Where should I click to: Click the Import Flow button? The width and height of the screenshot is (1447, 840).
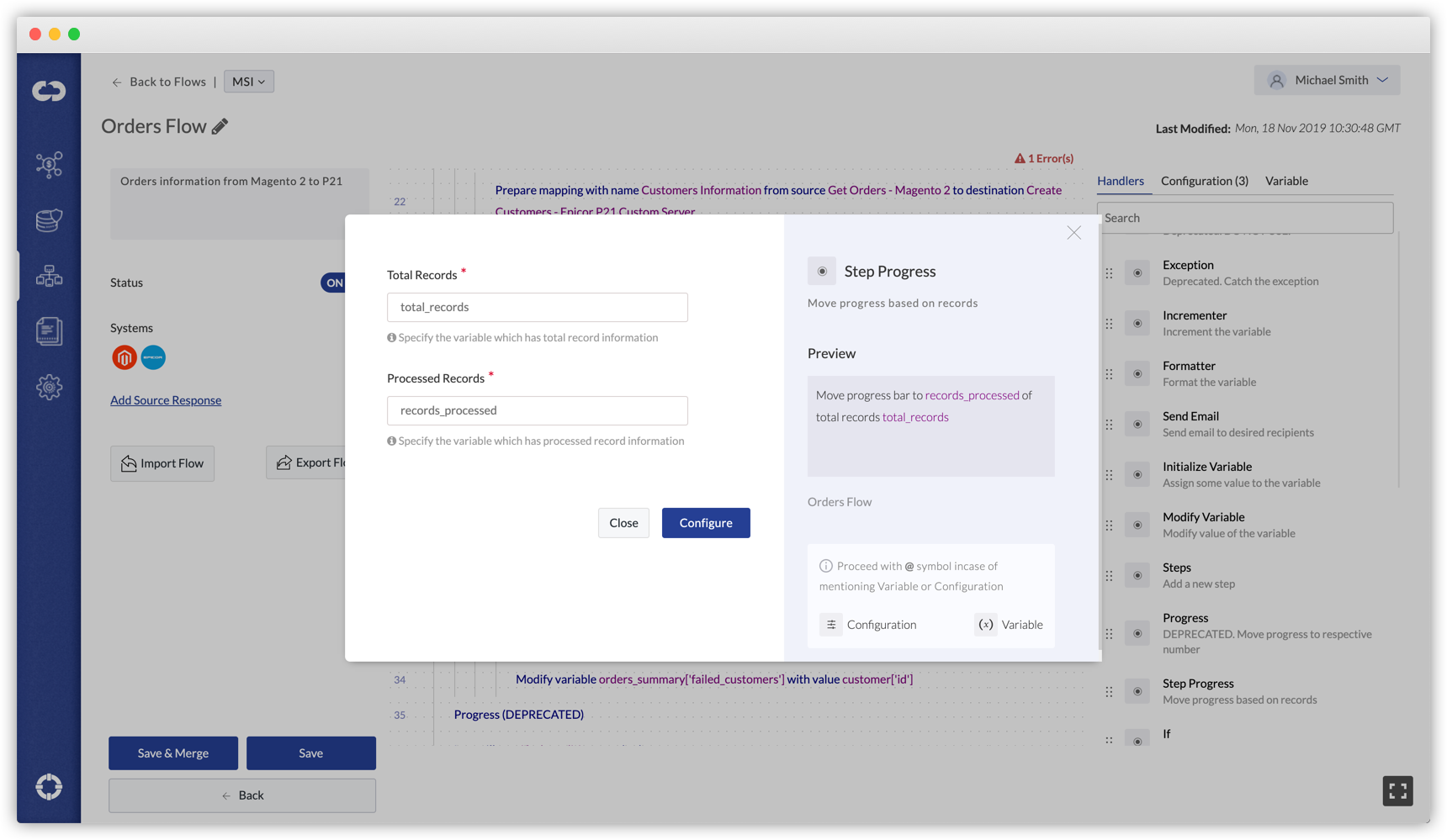[162, 463]
